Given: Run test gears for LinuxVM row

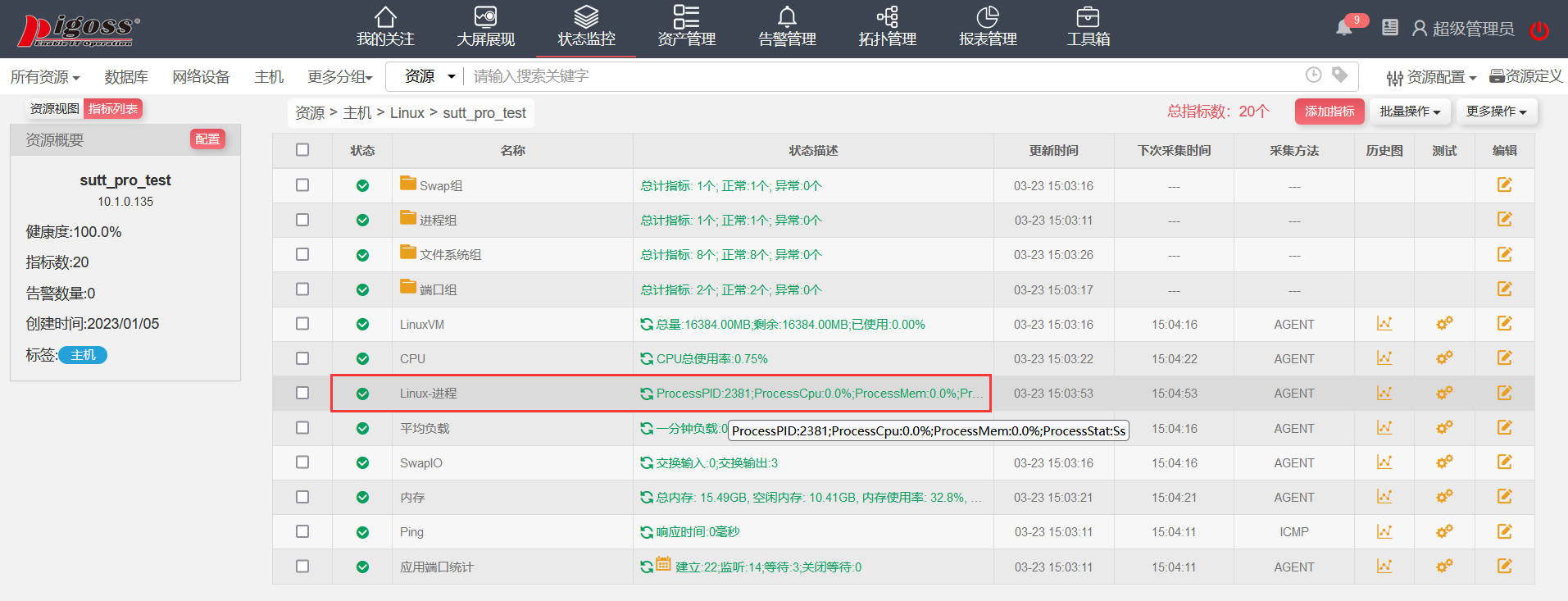Looking at the screenshot, I should (1444, 324).
